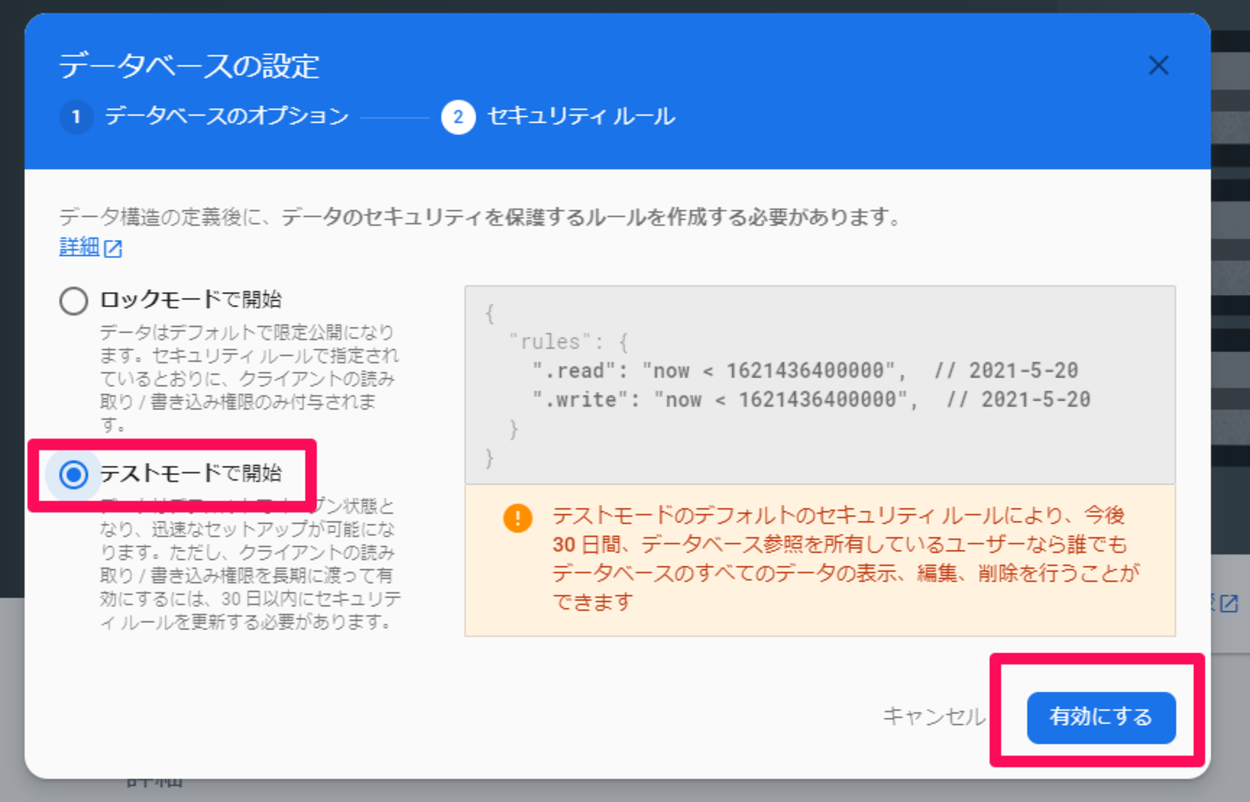Open the 詳細 link
Image resolution: width=1250 pixels, height=802 pixels.
click(90, 247)
